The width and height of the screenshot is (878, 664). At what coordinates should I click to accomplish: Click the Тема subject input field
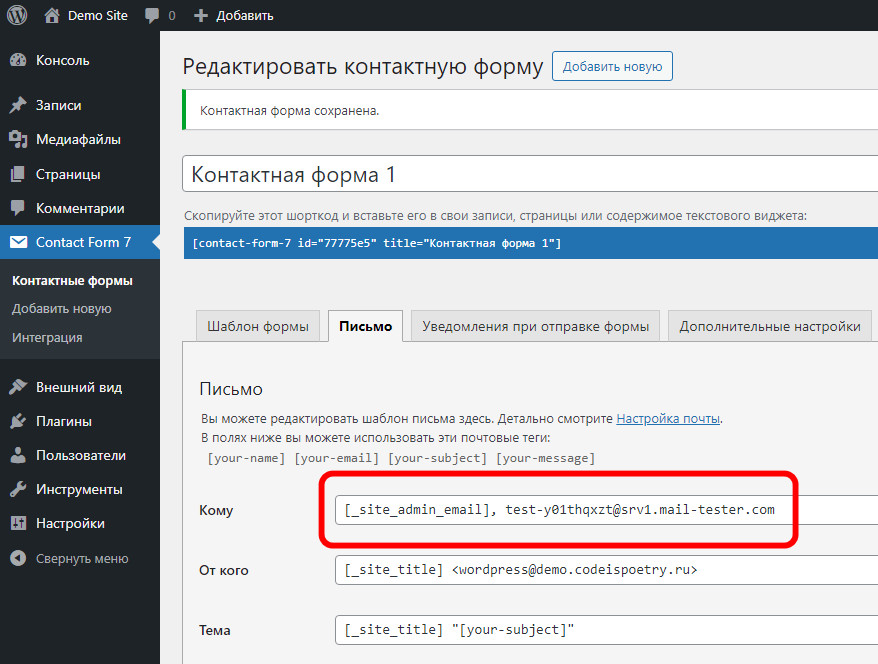click(x=606, y=630)
